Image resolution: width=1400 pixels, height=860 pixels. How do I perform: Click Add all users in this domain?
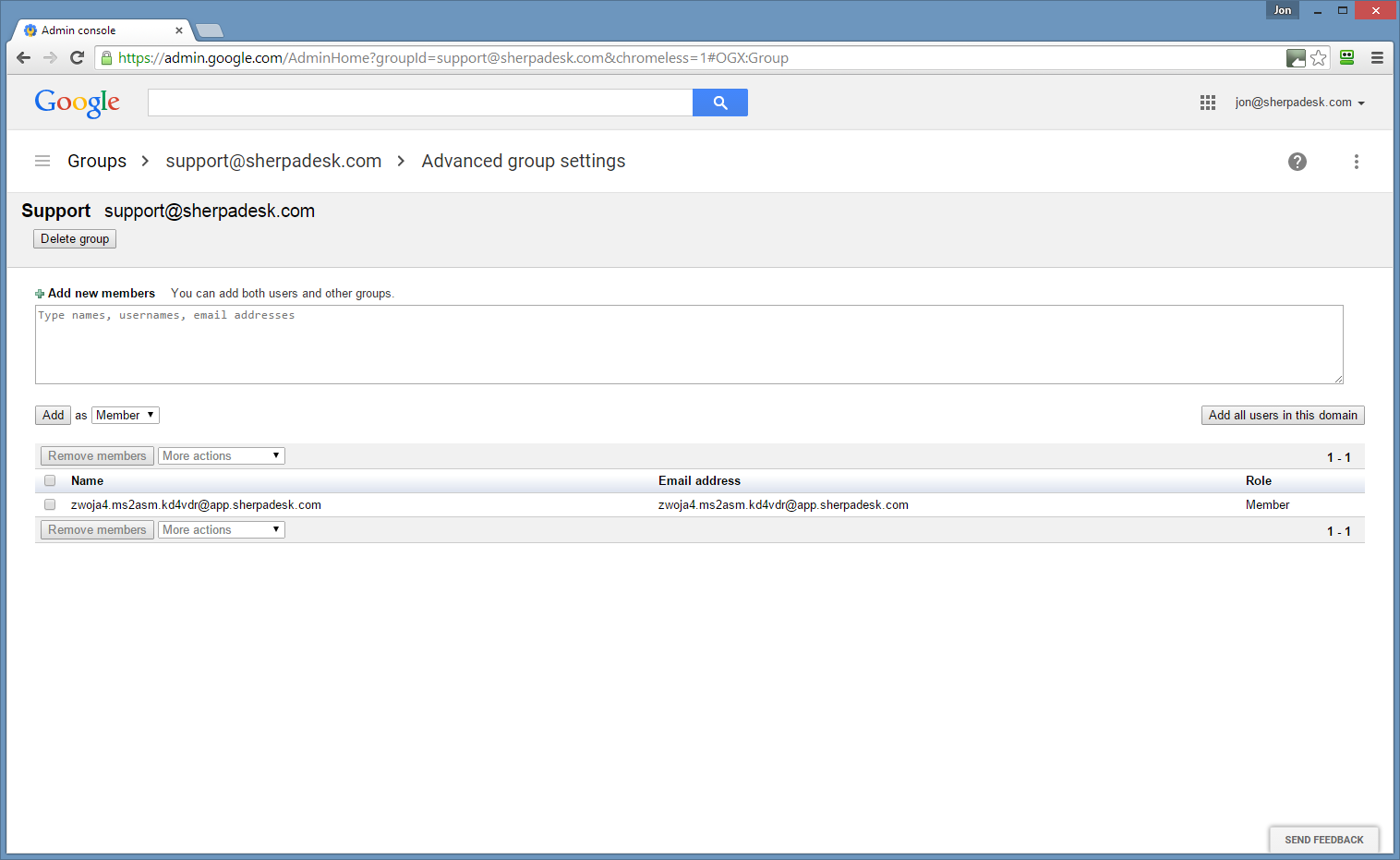click(1282, 415)
